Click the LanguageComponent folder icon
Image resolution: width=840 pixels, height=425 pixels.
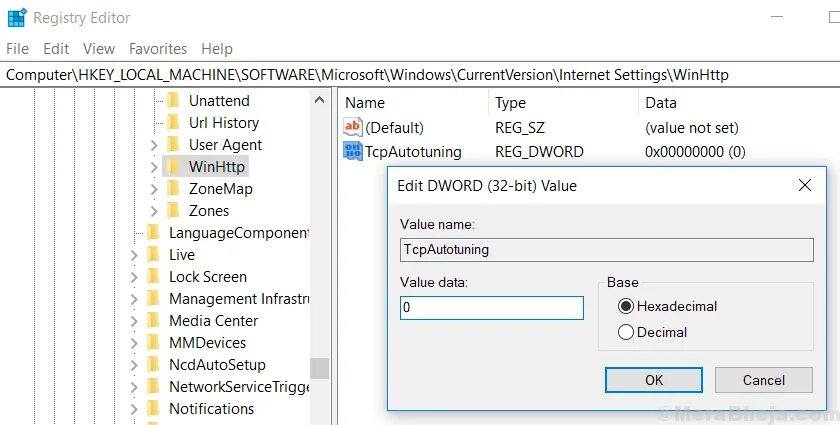(153, 233)
